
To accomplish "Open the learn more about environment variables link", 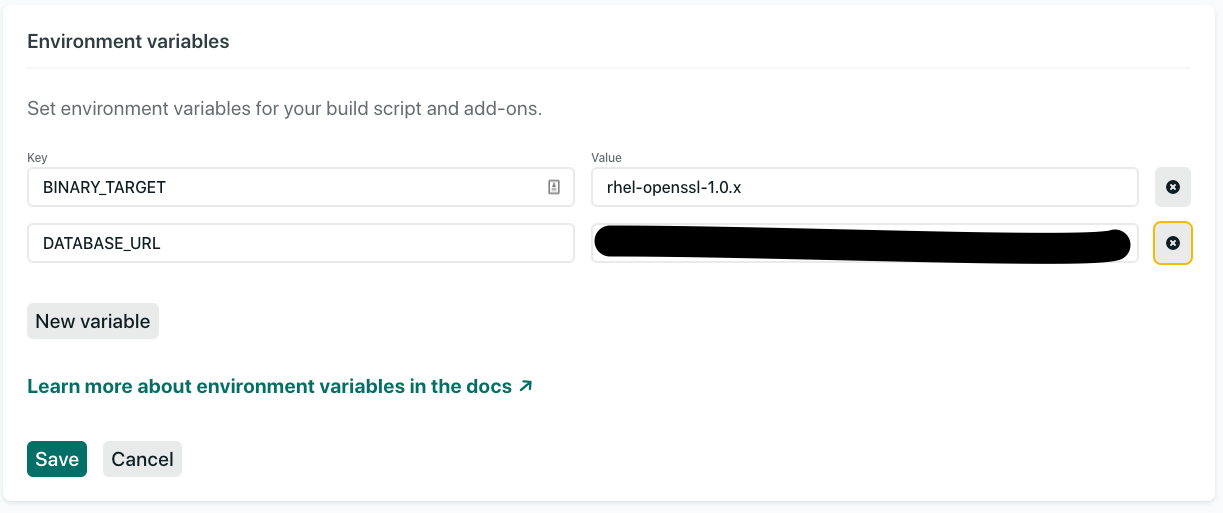I will 269,386.
